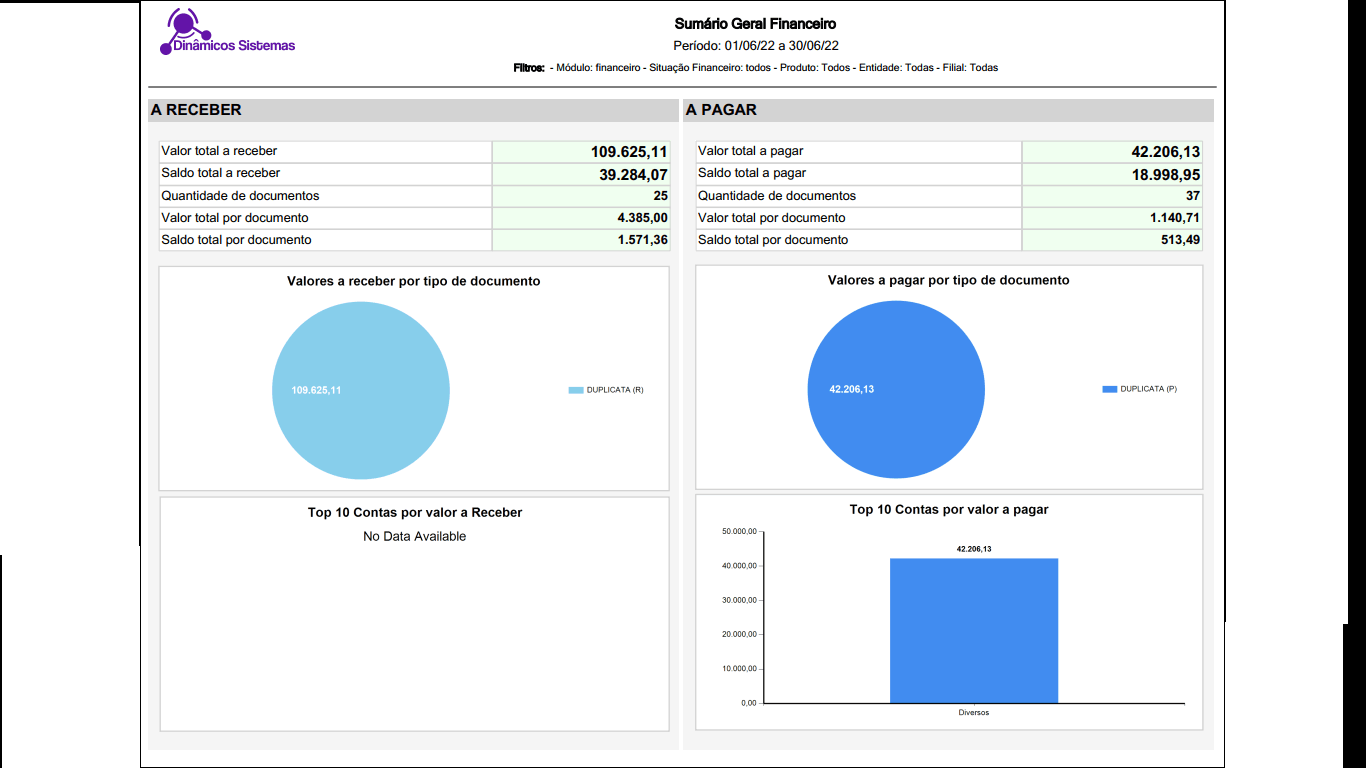The image size is (1366, 768).
Task: Click the Saldo total a pagar value 18.998,95
Action: (x=1165, y=175)
